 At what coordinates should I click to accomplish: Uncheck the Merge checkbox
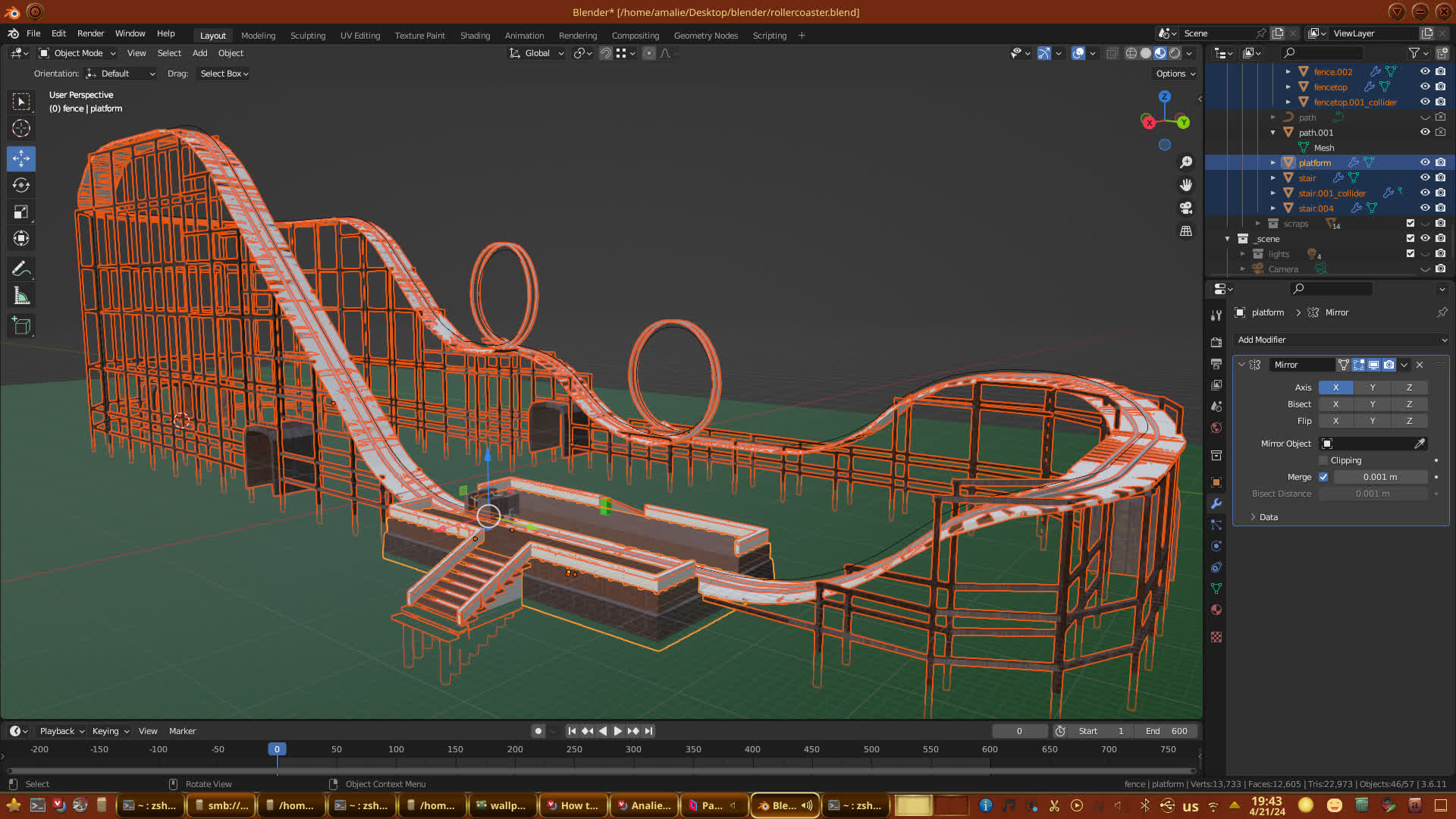[x=1324, y=477]
